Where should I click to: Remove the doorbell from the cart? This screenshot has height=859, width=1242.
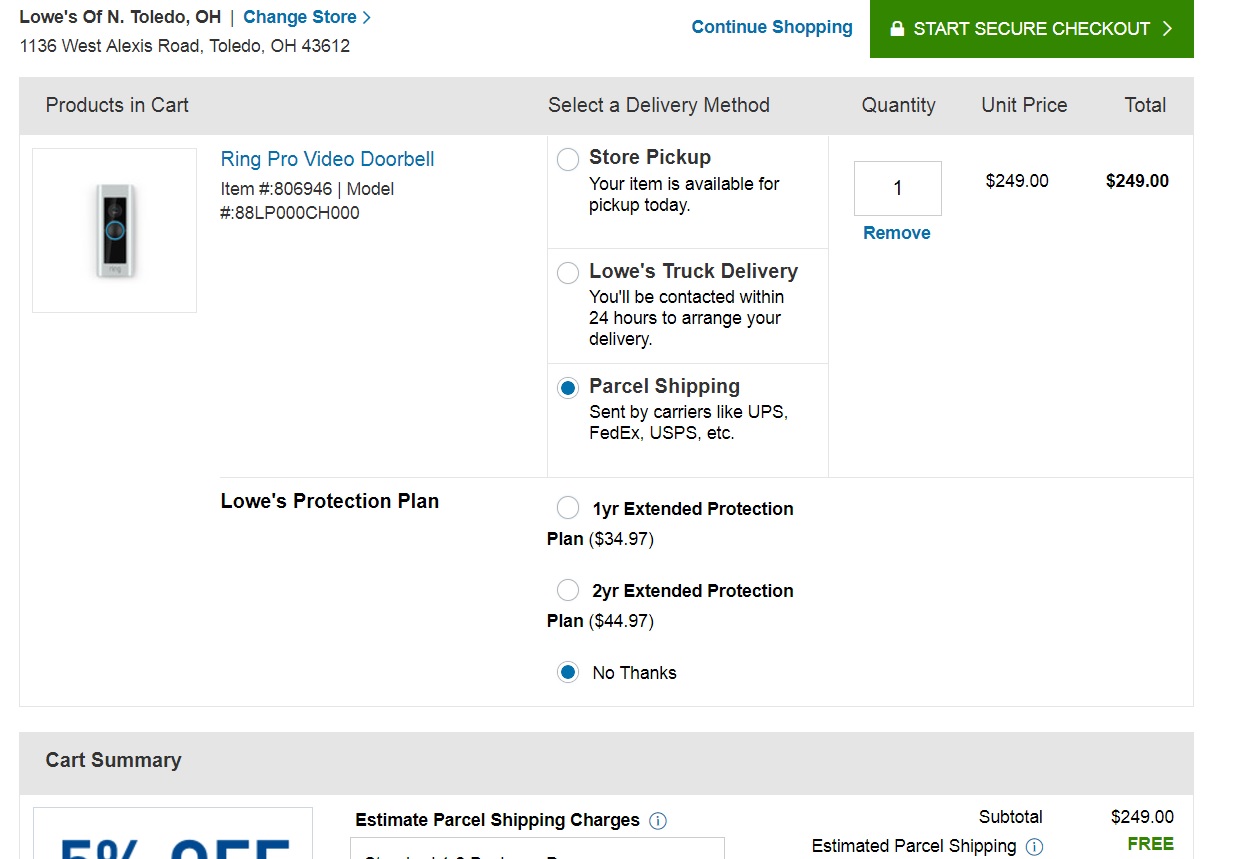(x=896, y=232)
